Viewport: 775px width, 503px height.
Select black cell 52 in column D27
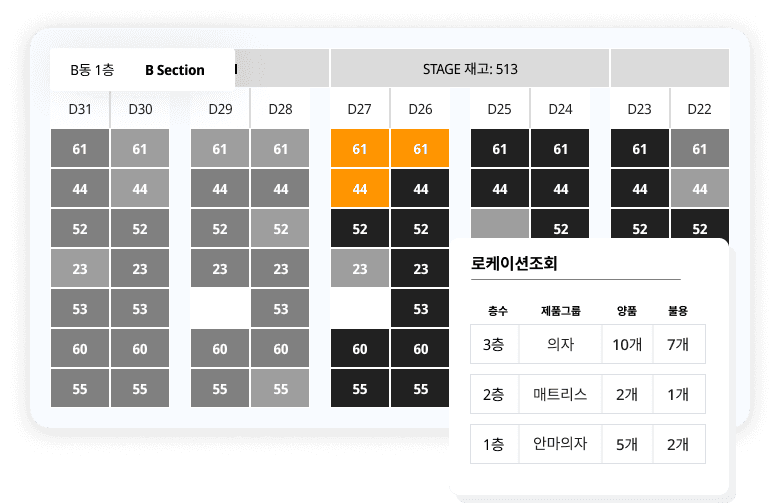pos(360,228)
